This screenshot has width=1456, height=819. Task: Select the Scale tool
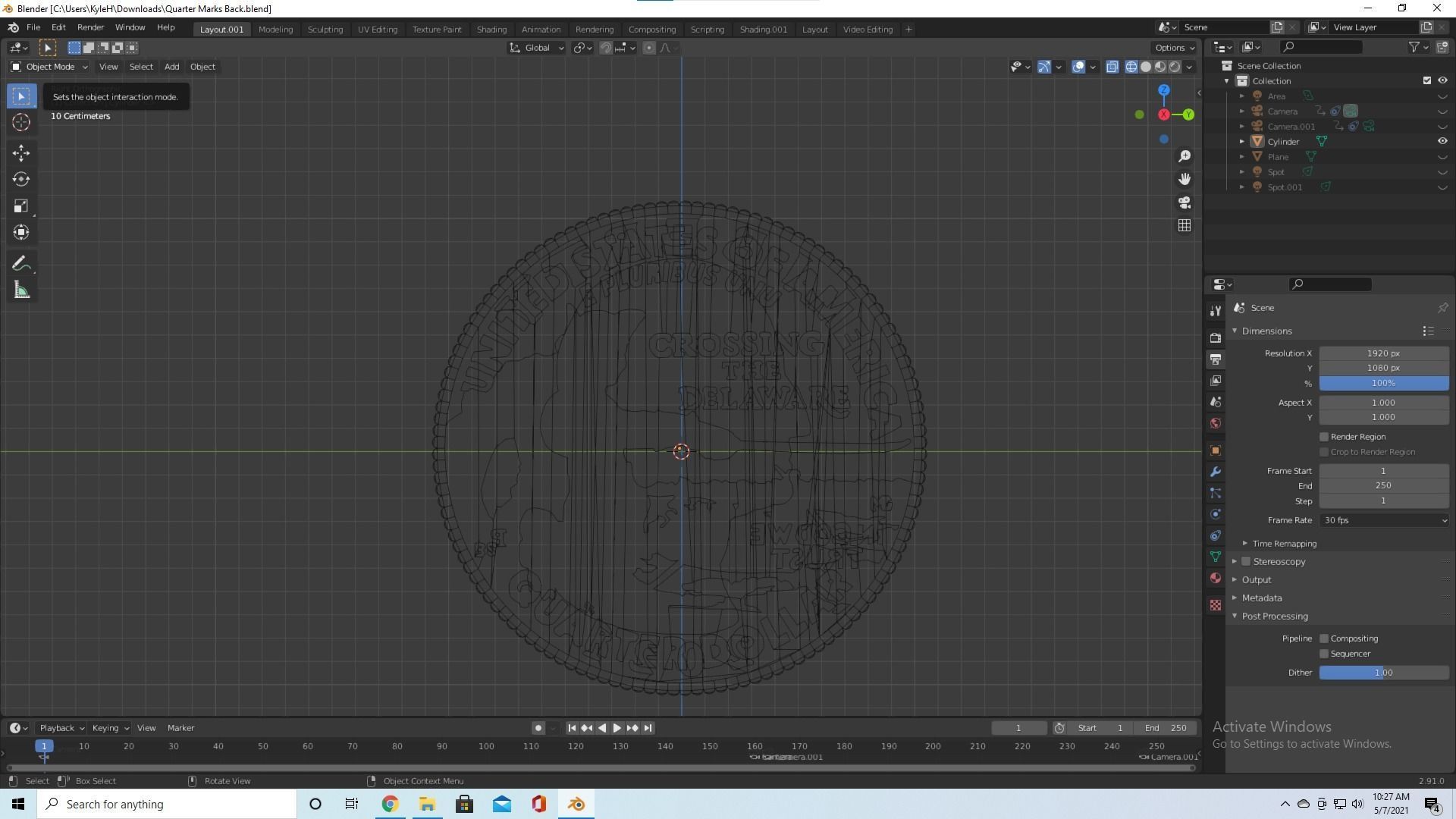coord(21,206)
